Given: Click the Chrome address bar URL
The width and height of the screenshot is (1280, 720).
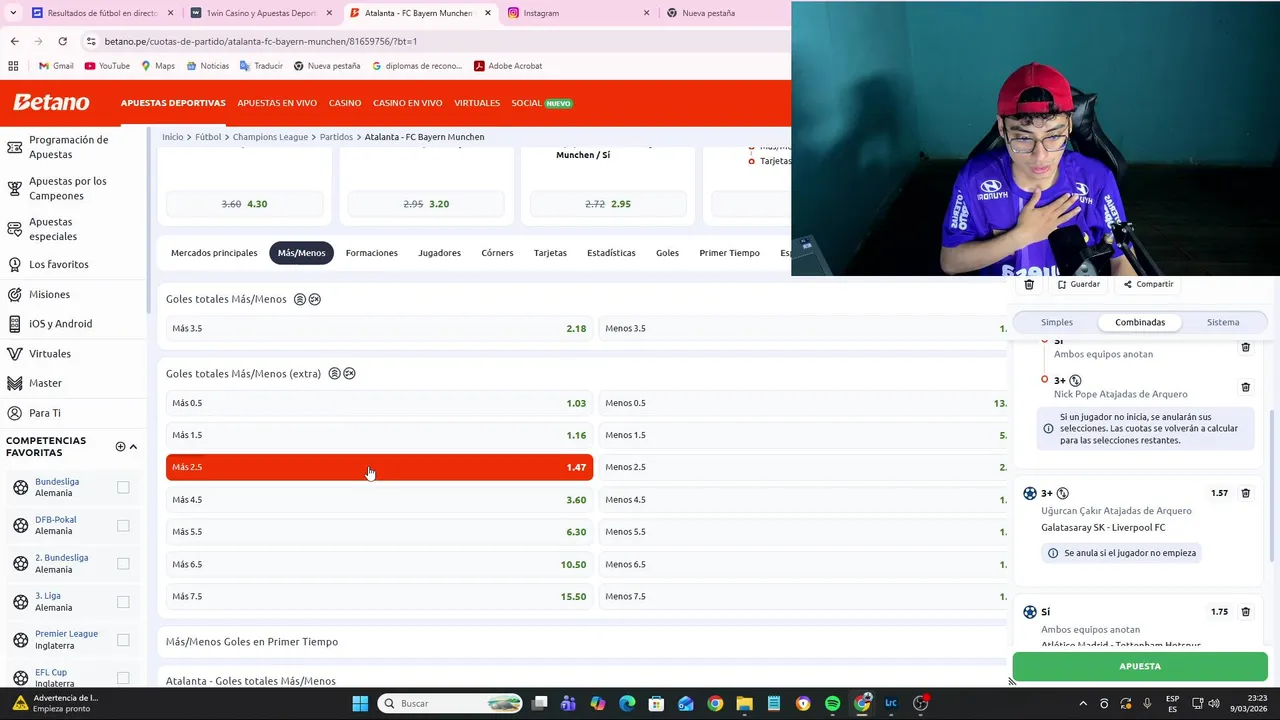Looking at the screenshot, I should click(260, 41).
